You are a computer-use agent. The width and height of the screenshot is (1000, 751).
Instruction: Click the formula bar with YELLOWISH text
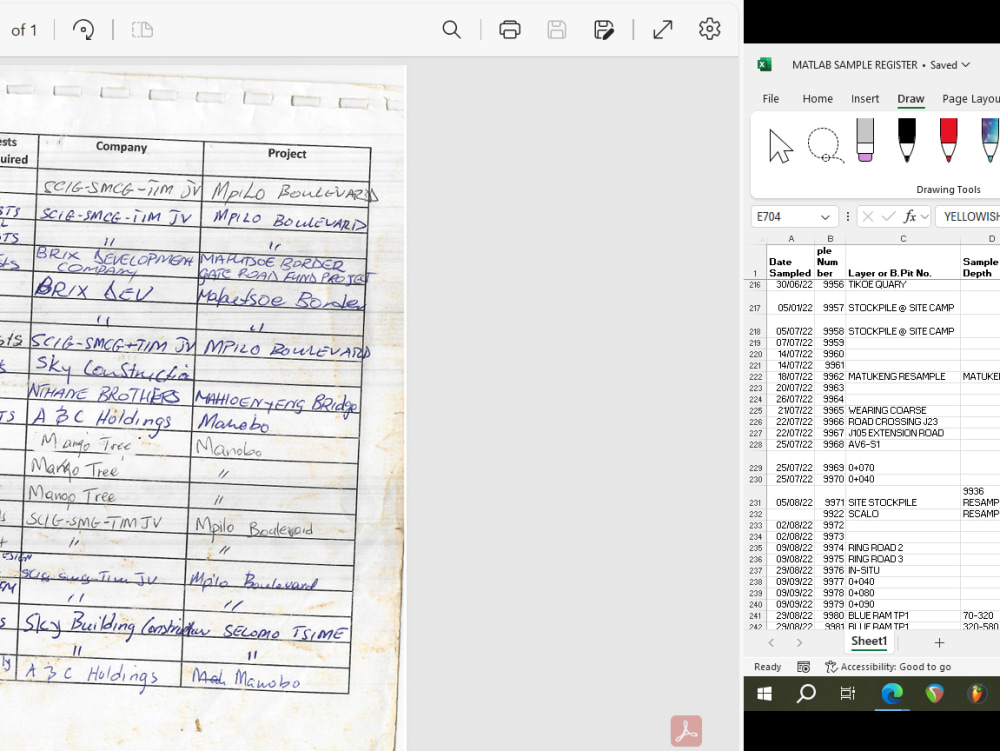pos(968,217)
